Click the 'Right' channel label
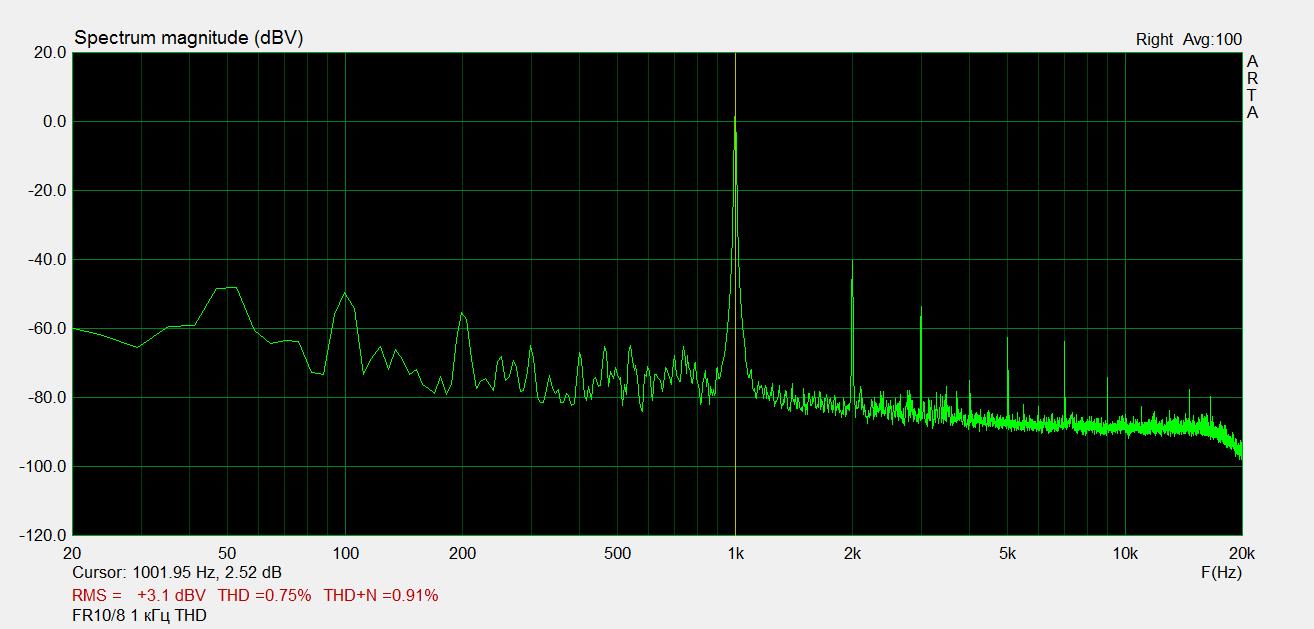This screenshot has height=629, width=1314. 1154,40
